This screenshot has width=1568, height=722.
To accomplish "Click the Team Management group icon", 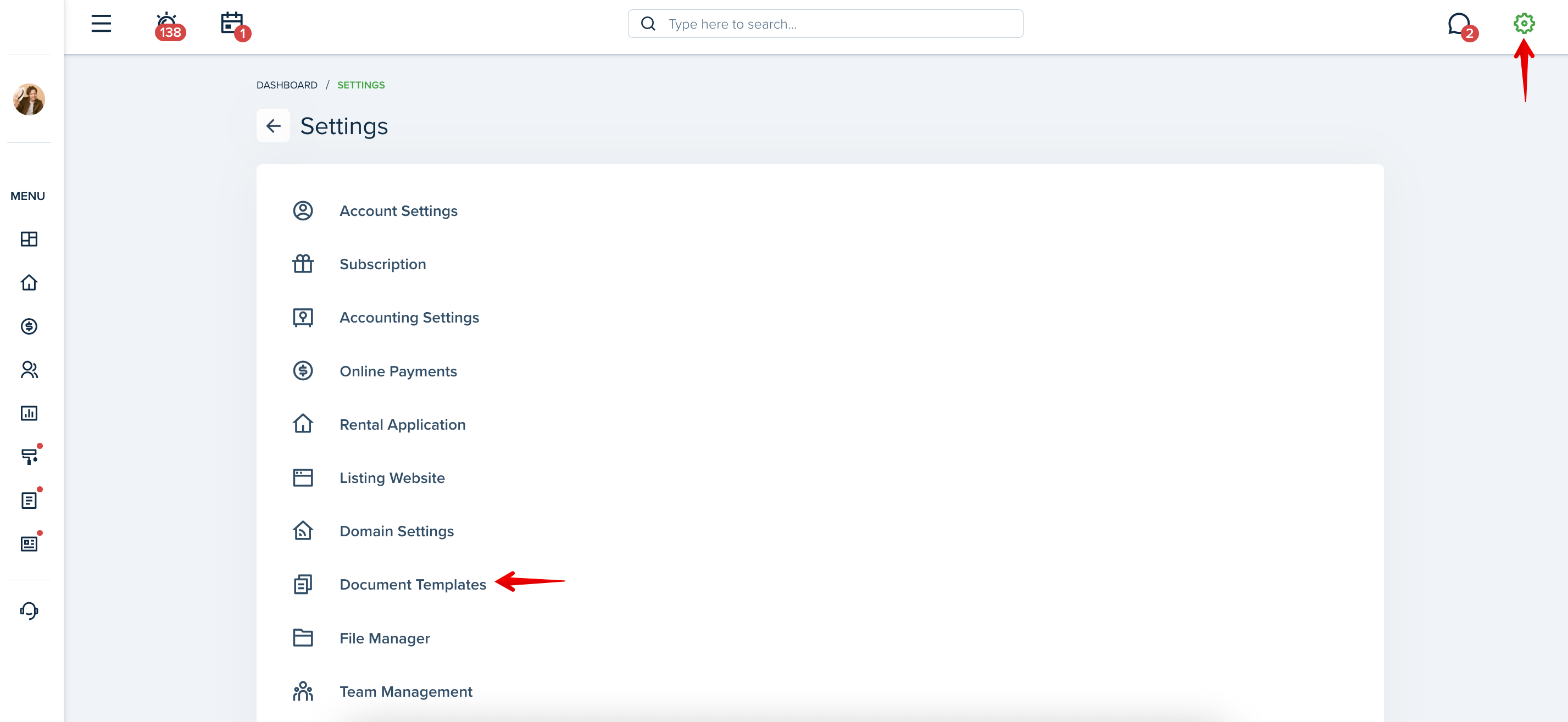I will [x=303, y=691].
